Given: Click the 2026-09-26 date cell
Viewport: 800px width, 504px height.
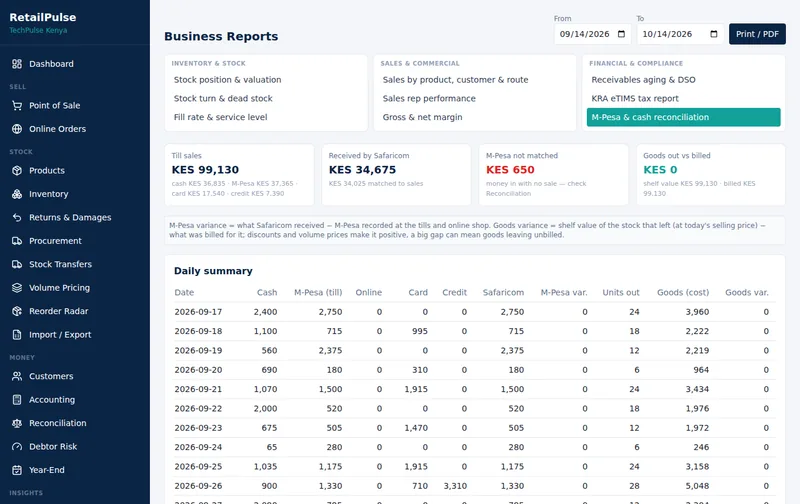Looking at the screenshot, I should 198,486.
